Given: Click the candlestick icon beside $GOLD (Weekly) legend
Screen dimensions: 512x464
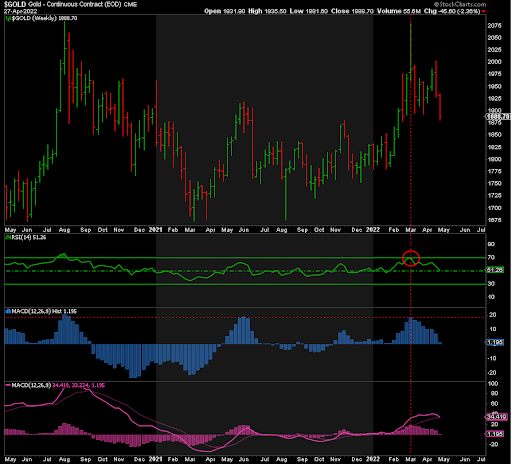Looking at the screenshot, I should pos(8,18).
